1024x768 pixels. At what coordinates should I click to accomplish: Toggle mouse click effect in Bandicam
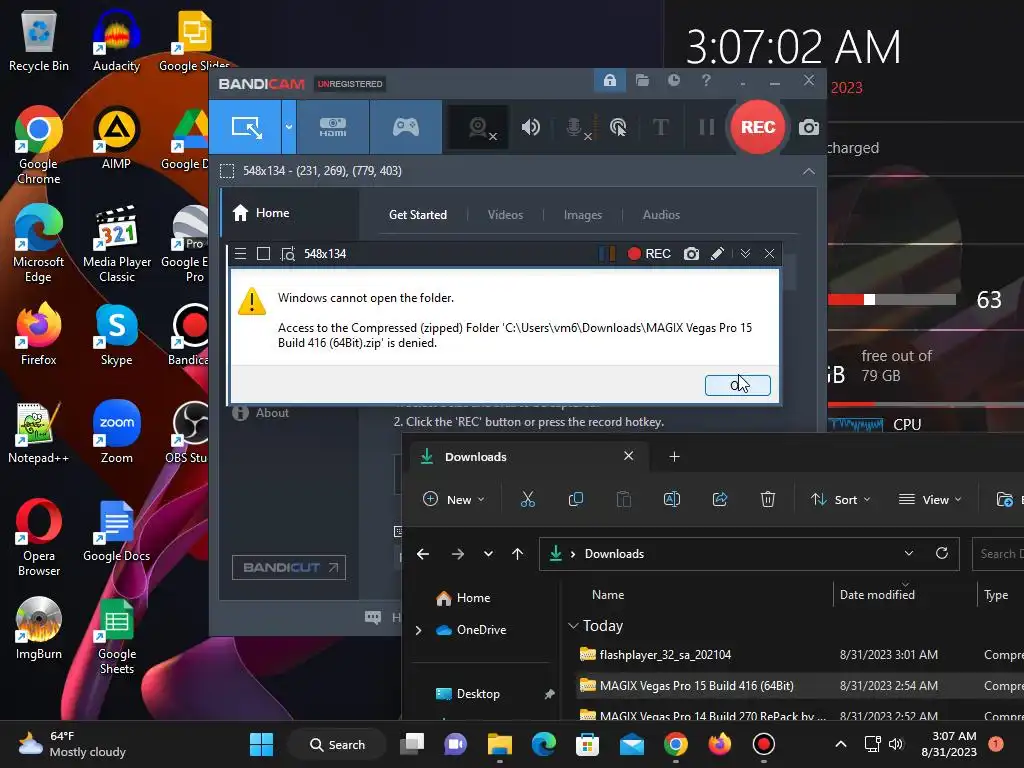[x=617, y=127]
